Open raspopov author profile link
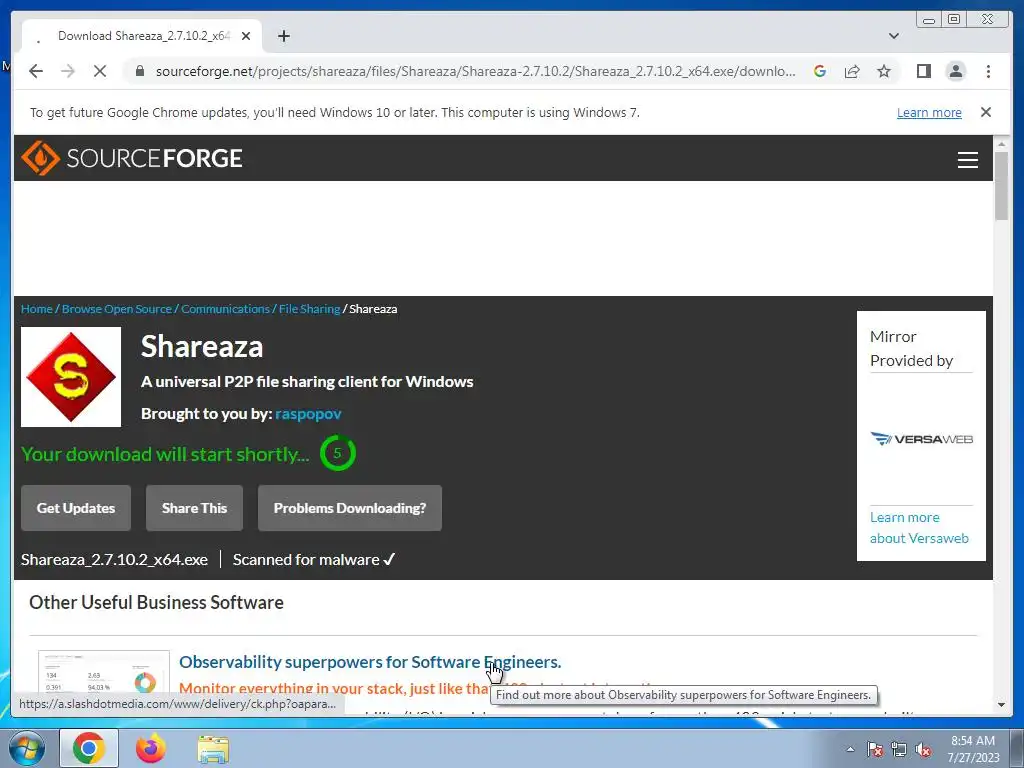The height and width of the screenshot is (768, 1024). 308,413
